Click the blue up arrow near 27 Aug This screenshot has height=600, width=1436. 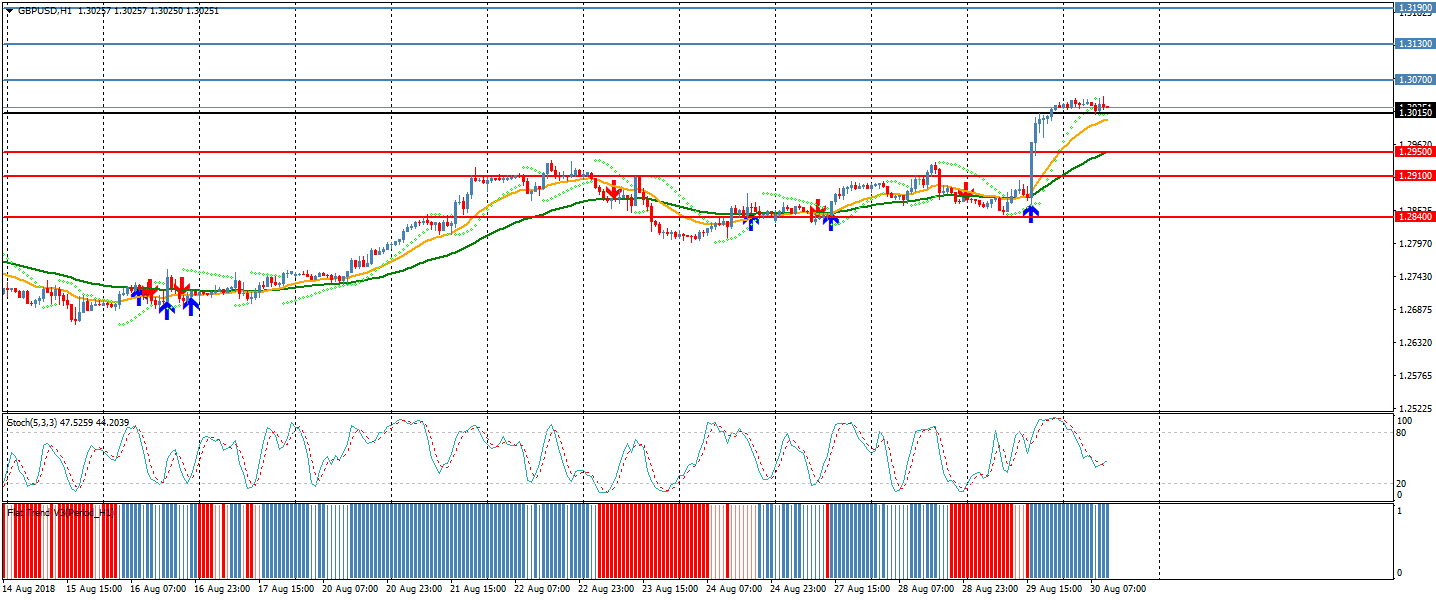(x=830, y=222)
